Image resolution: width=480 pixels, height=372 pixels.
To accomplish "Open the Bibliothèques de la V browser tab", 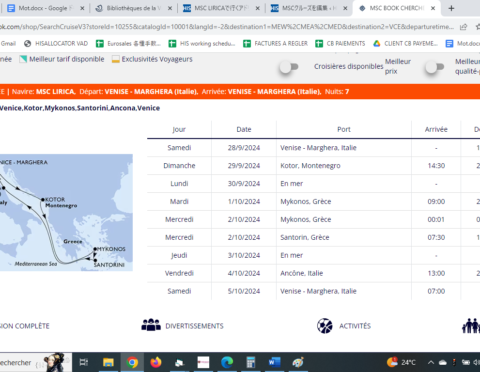I will 133,8.
